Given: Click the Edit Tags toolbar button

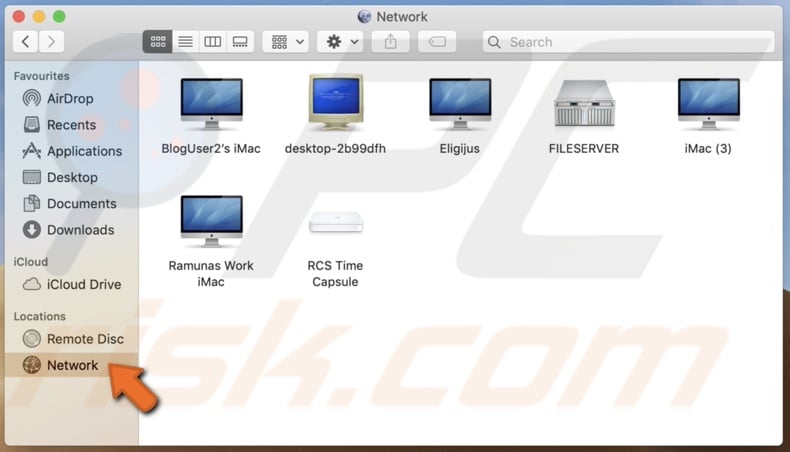Looking at the screenshot, I should coord(437,42).
